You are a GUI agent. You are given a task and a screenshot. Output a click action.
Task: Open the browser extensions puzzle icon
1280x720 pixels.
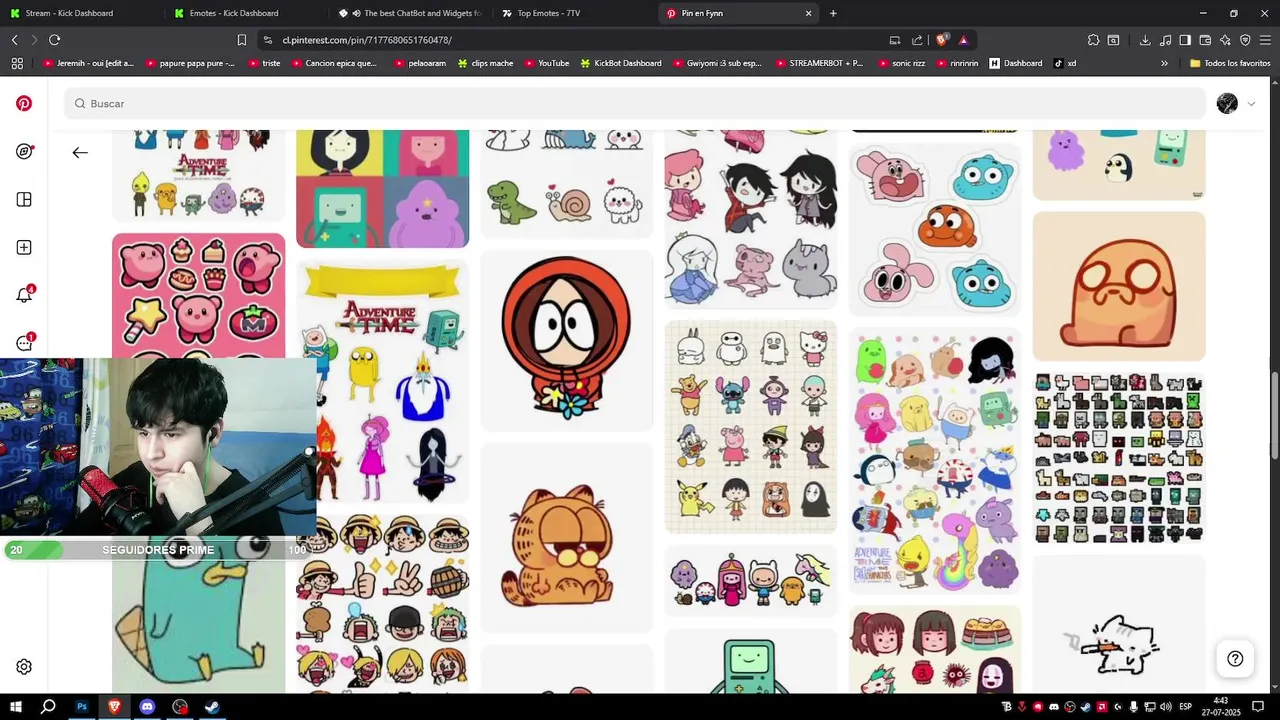1093,40
